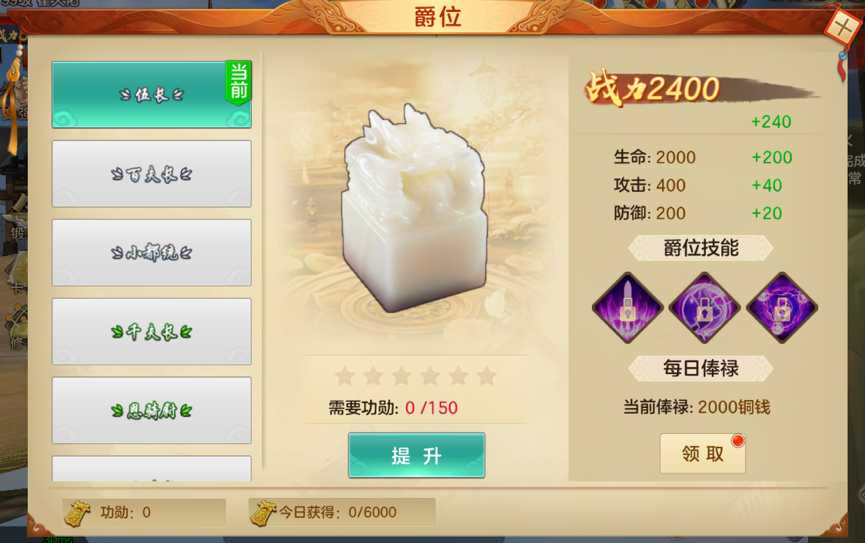Image resolution: width=865 pixels, height=543 pixels.
Task: Select the 千夫长 rank tab
Action: 152,332
